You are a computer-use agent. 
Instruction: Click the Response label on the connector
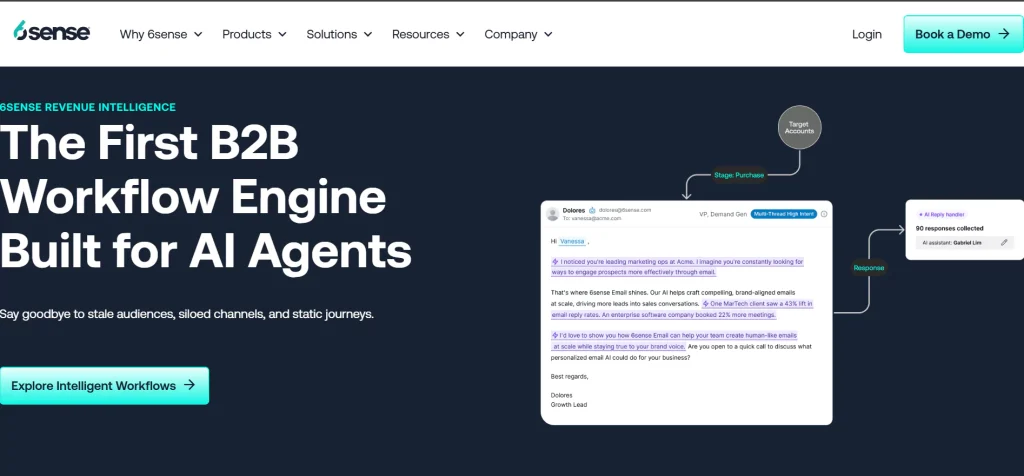tap(869, 268)
